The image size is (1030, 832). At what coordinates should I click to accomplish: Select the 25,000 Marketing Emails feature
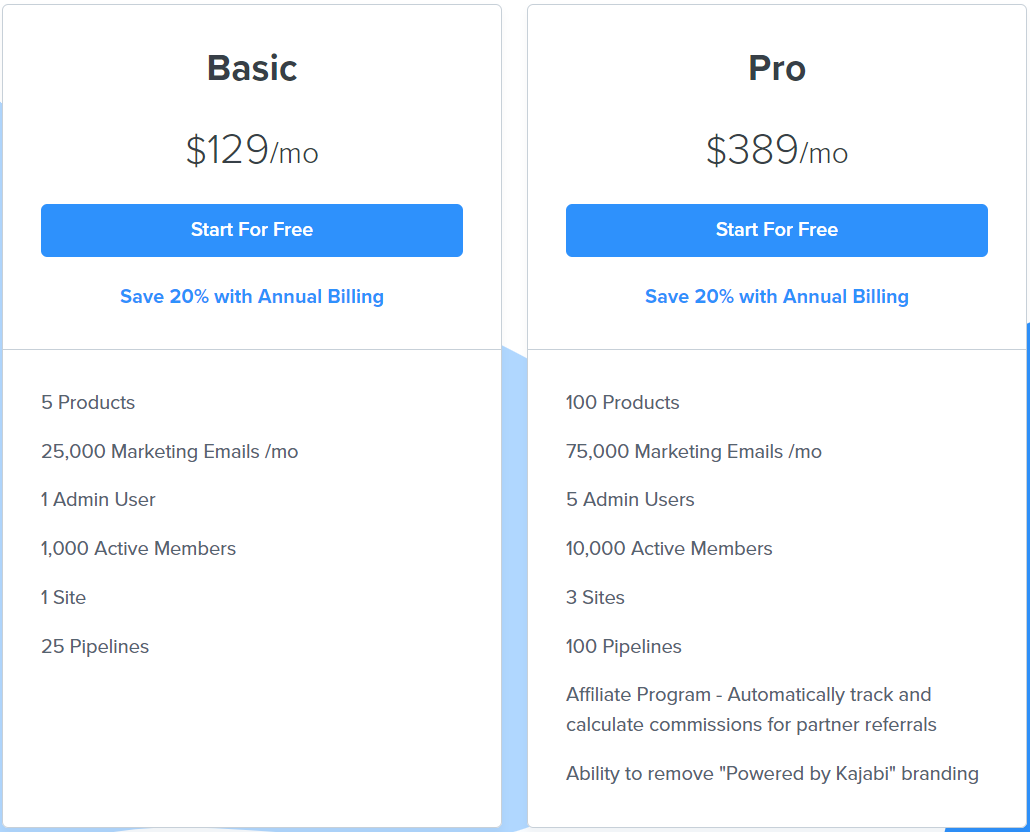170,452
